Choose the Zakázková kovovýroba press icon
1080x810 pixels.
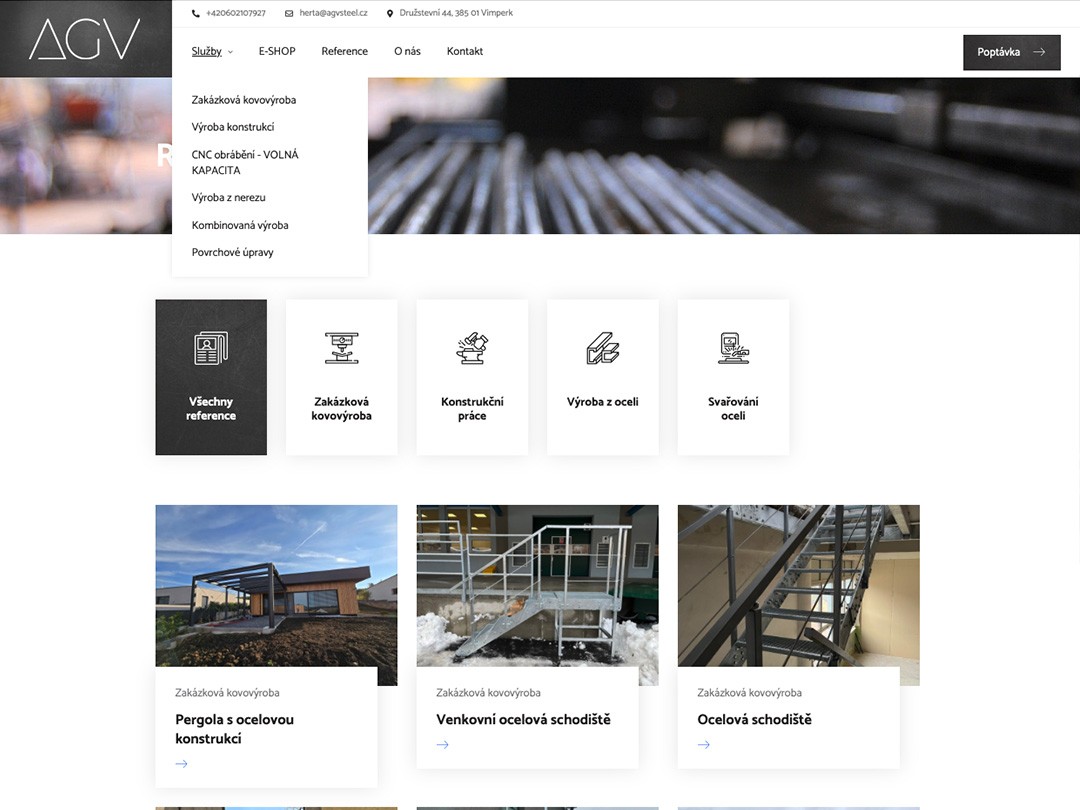(341, 348)
